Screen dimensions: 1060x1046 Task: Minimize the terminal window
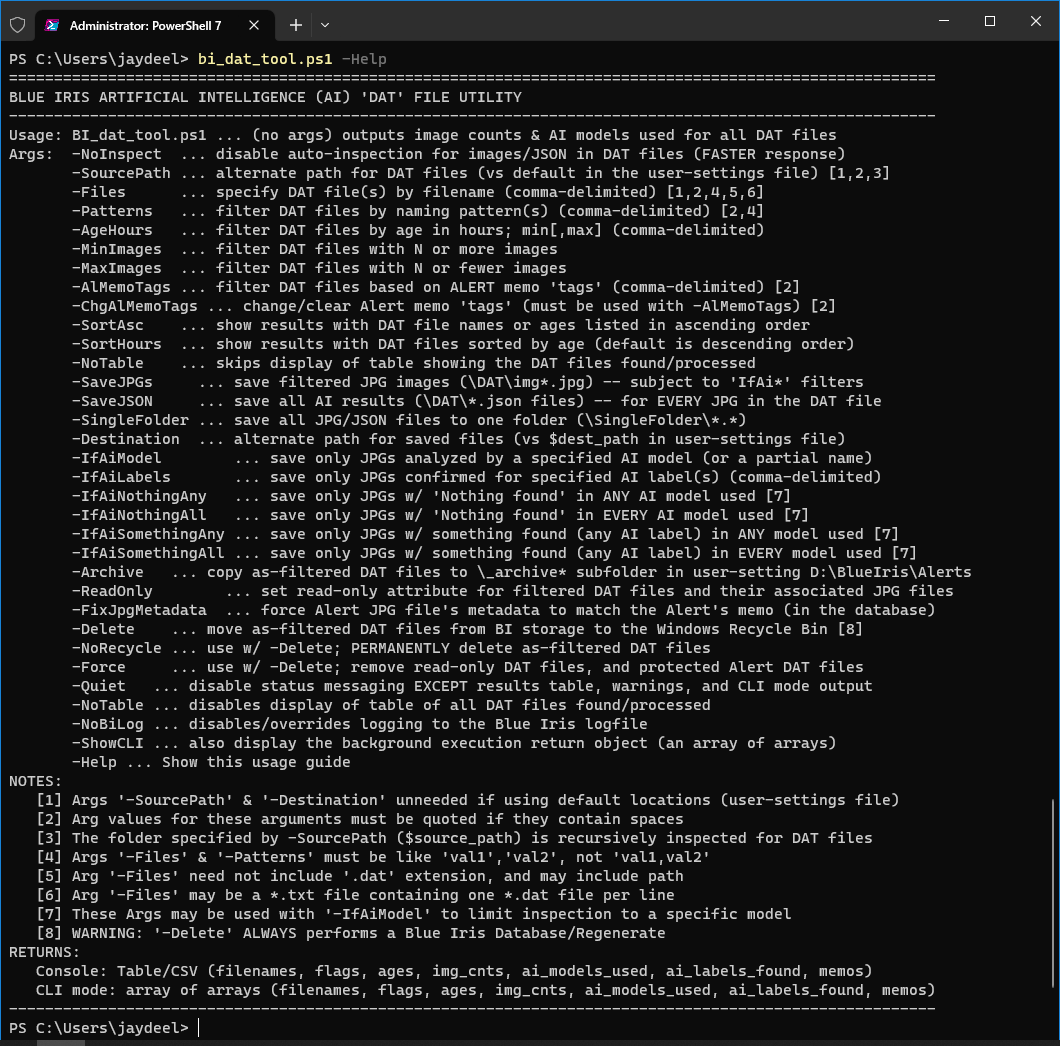pyautogui.click(x=944, y=21)
